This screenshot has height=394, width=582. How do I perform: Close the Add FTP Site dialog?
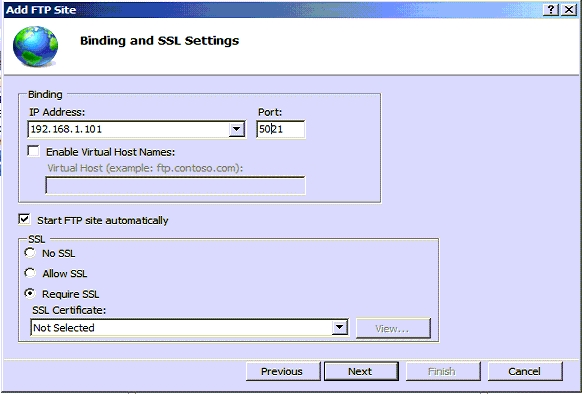(x=568, y=10)
